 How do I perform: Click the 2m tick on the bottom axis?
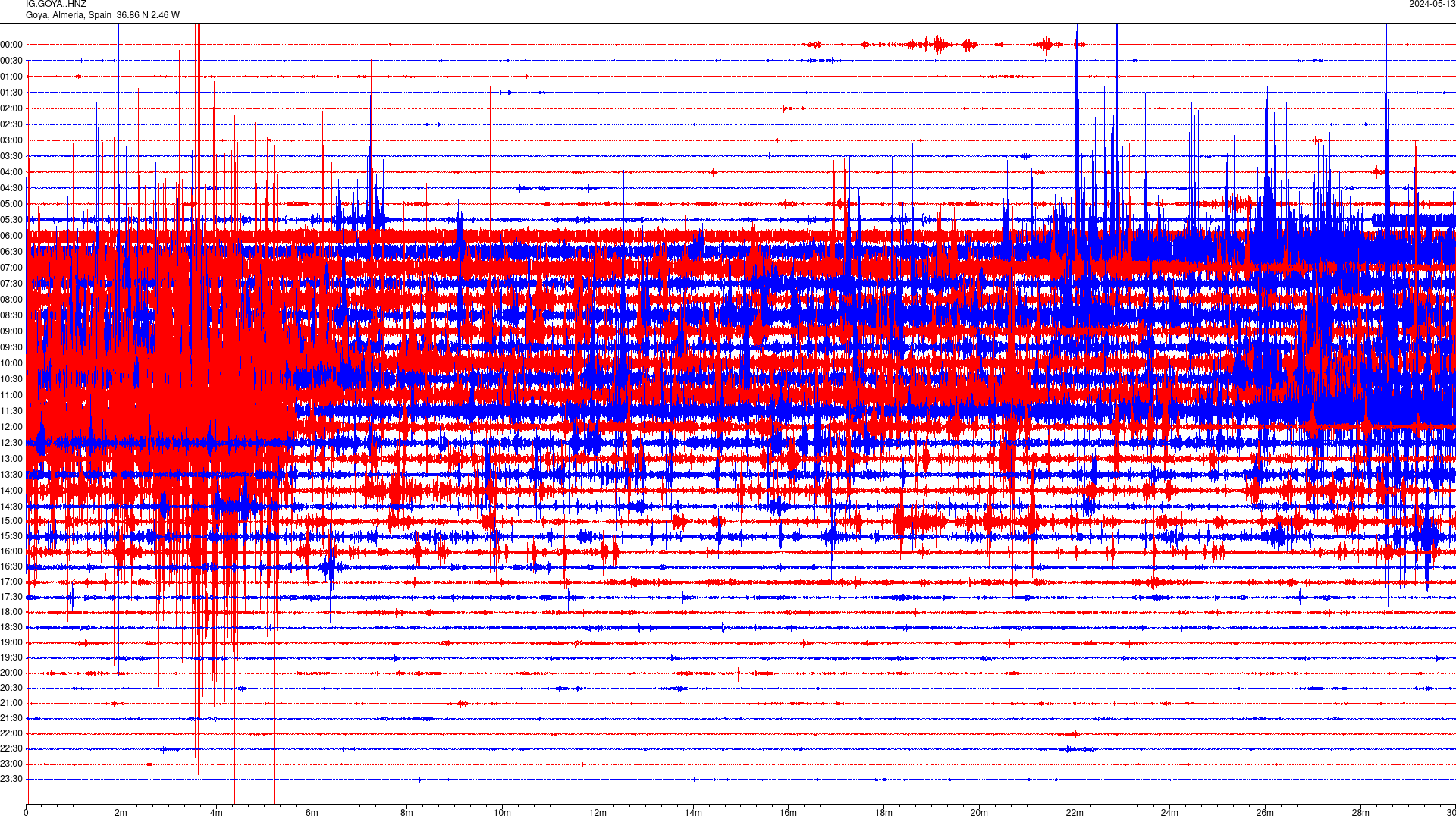click(x=121, y=813)
